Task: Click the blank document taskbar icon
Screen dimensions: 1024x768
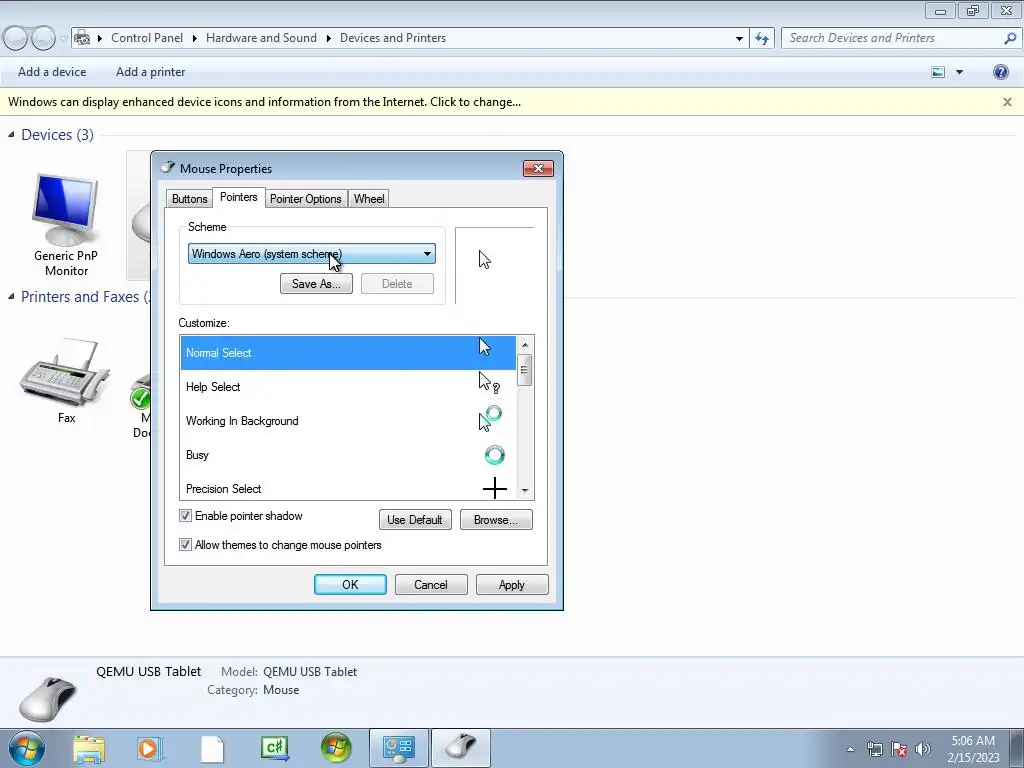Action: point(212,749)
